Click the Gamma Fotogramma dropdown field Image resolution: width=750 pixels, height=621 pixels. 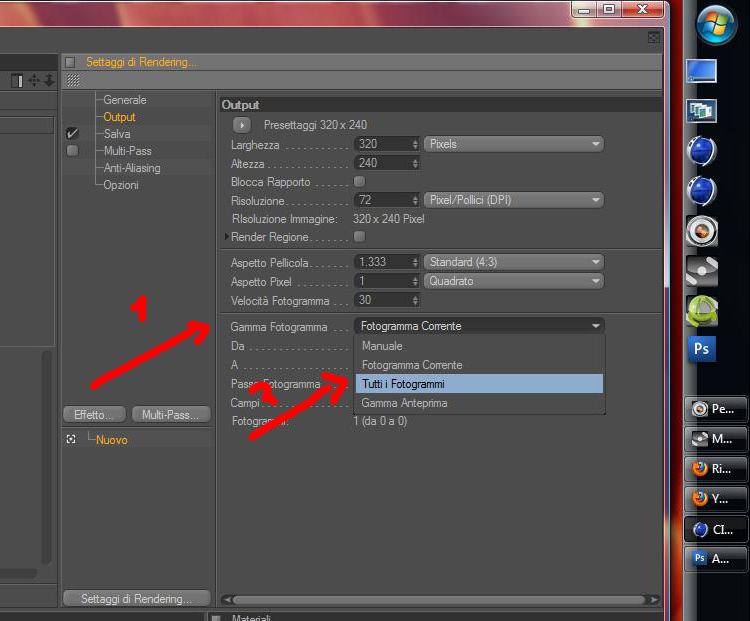(479, 326)
